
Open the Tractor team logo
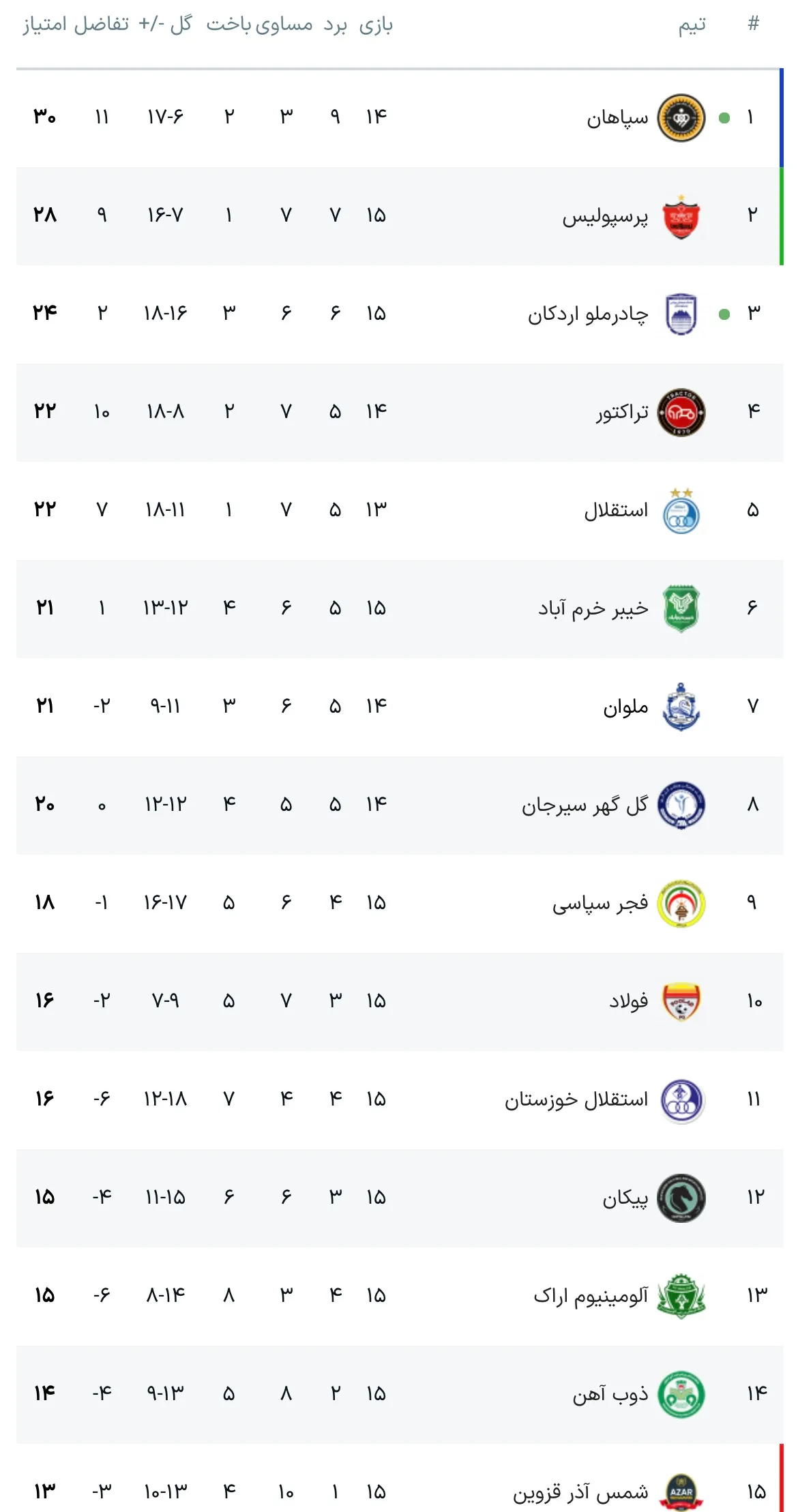(681, 413)
